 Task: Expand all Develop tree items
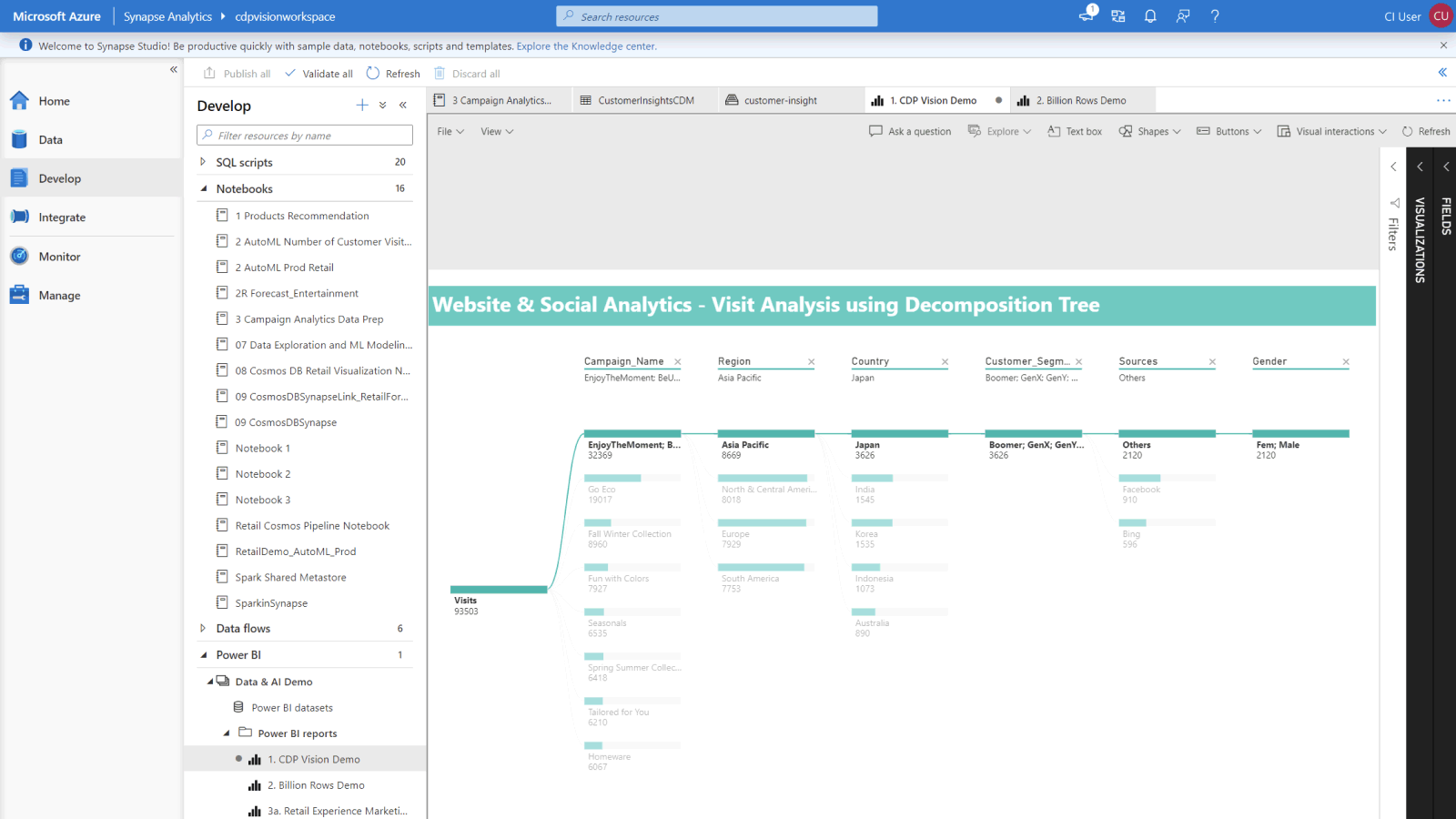coord(383,106)
